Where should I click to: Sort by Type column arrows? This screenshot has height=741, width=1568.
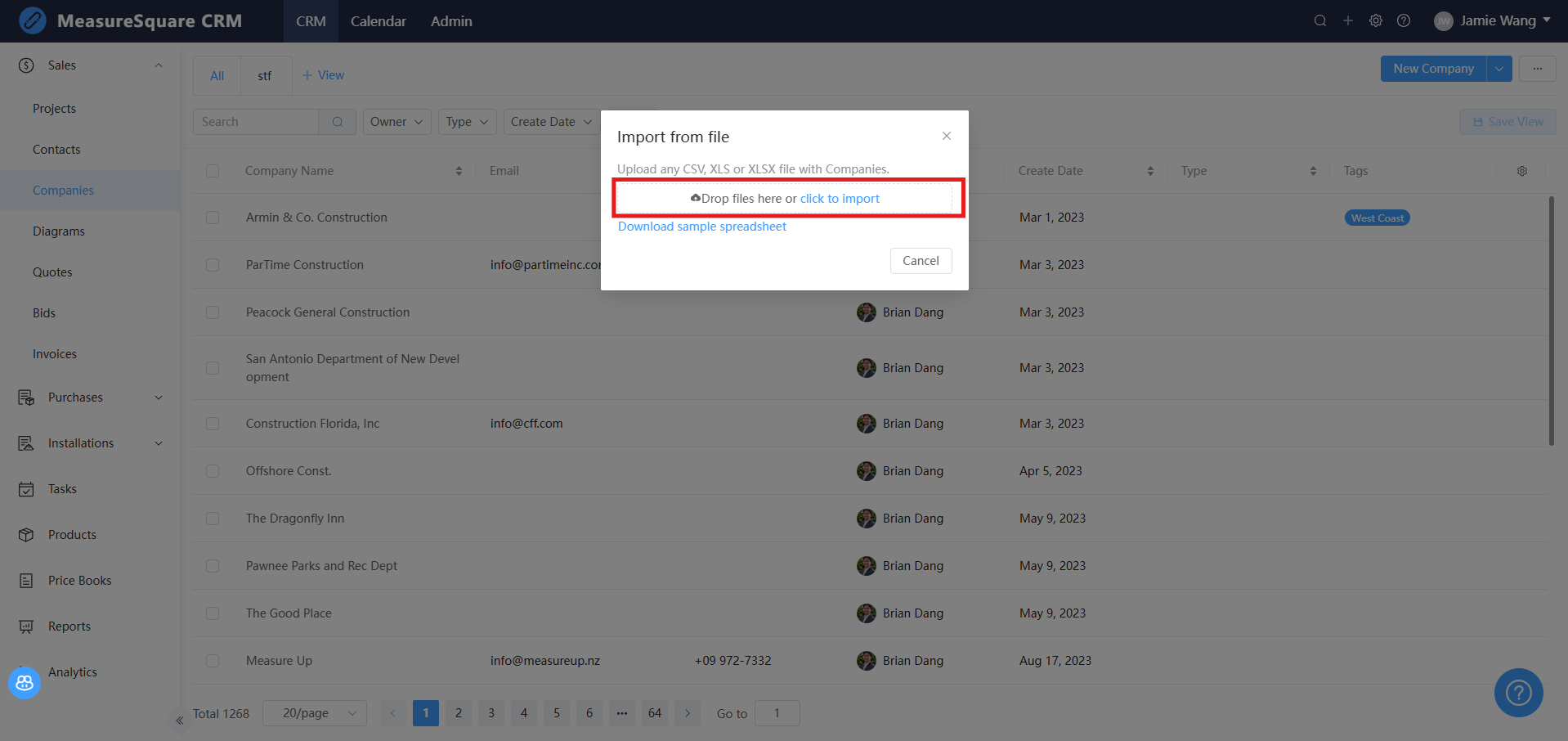[1313, 171]
